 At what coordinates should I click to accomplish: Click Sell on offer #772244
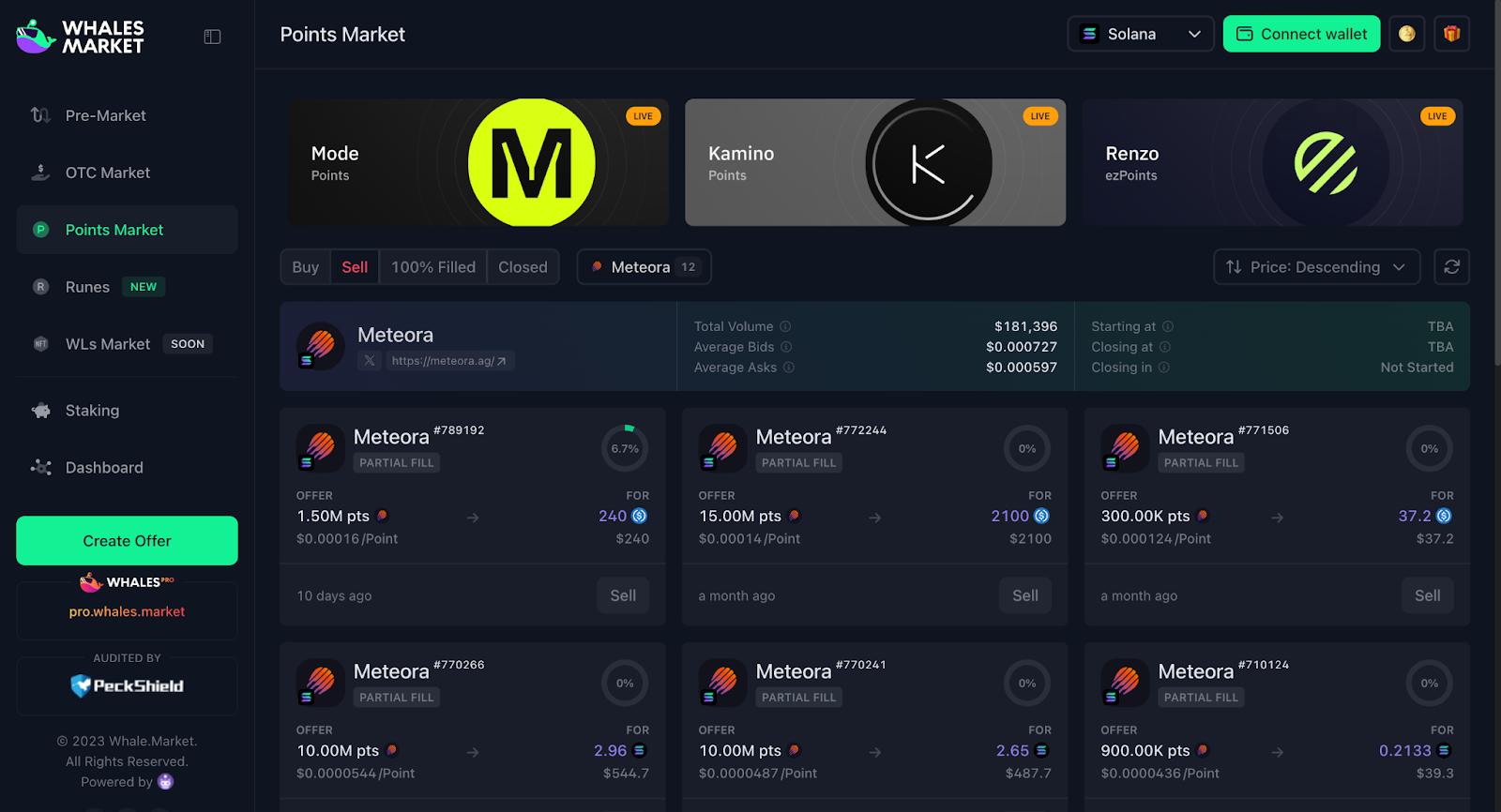(1025, 595)
